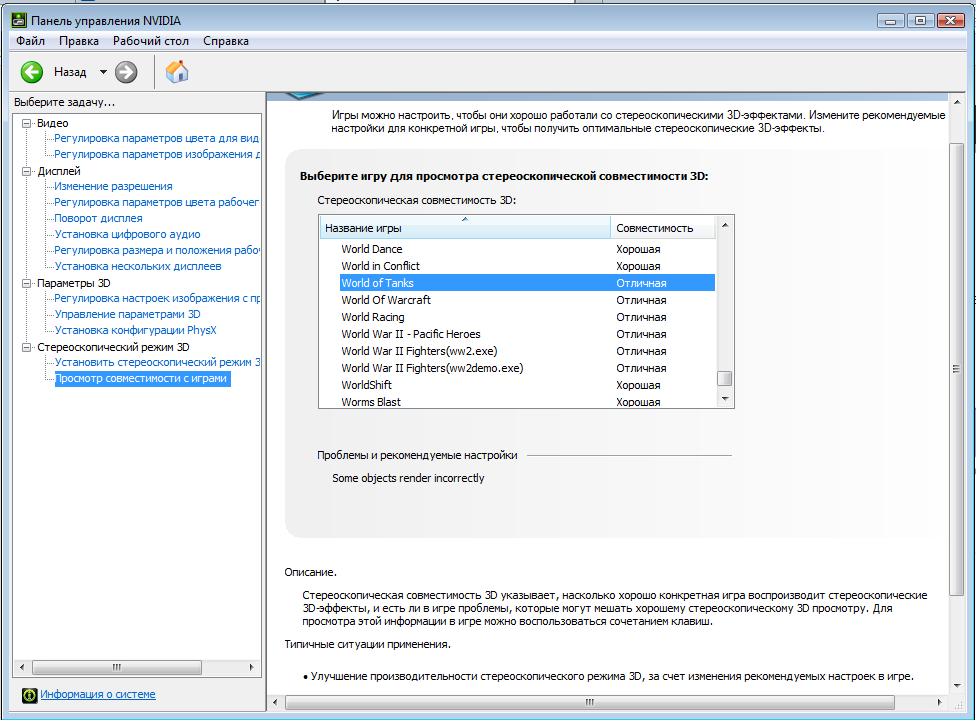Collapse the Видео tree section

(x=27, y=123)
